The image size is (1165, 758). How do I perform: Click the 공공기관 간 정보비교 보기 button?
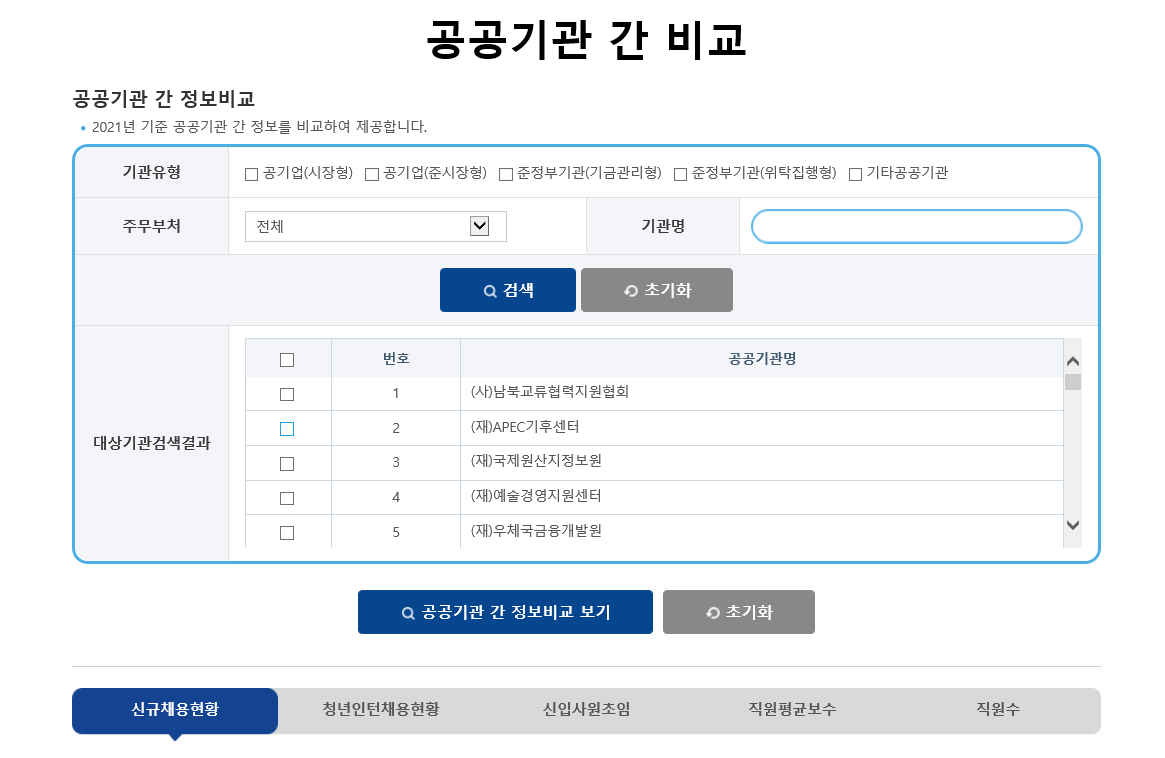click(x=505, y=611)
